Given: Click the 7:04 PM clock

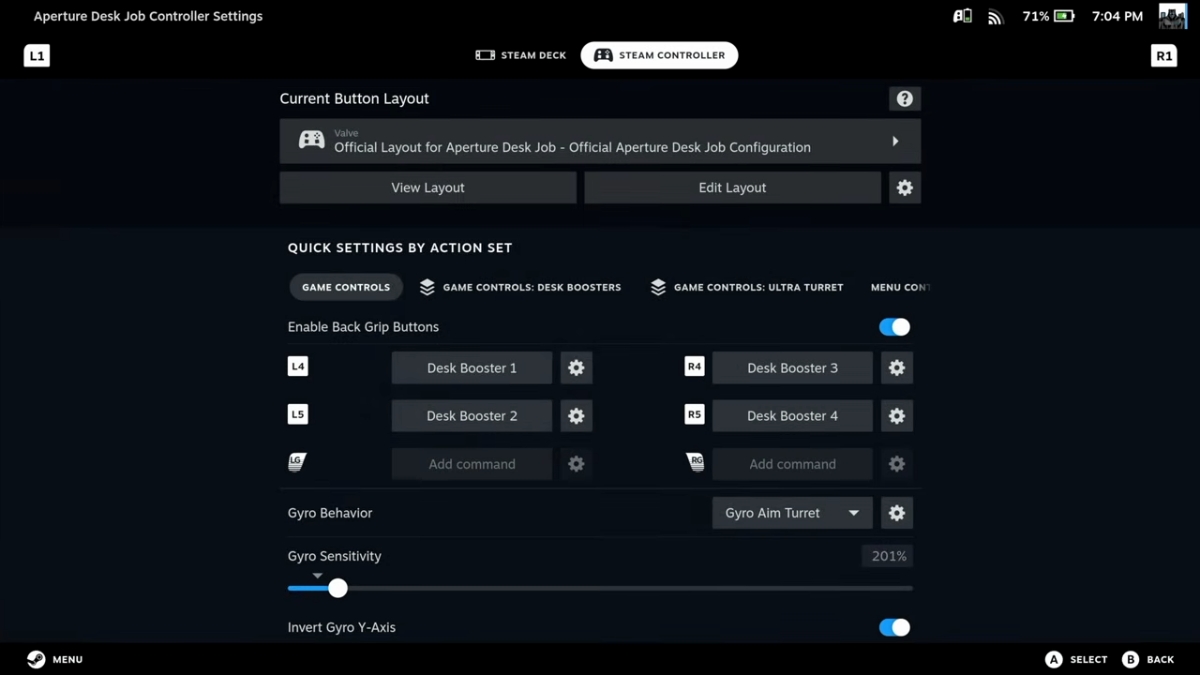Looking at the screenshot, I should (1118, 17).
